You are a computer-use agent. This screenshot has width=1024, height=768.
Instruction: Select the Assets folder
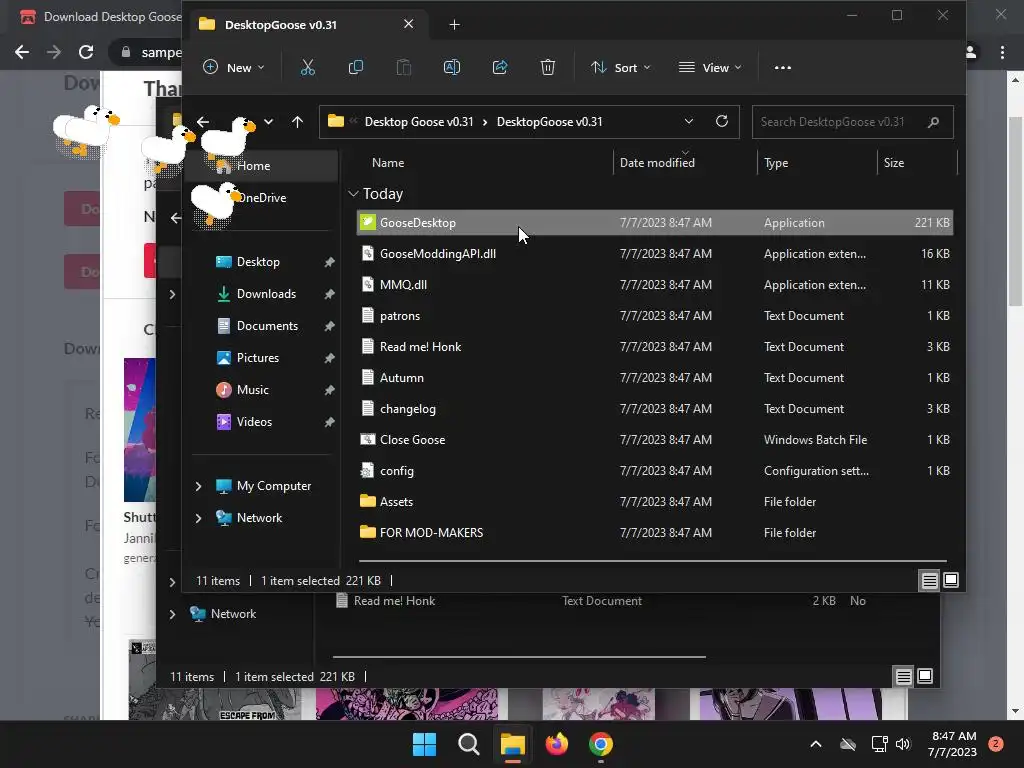coord(655,502)
